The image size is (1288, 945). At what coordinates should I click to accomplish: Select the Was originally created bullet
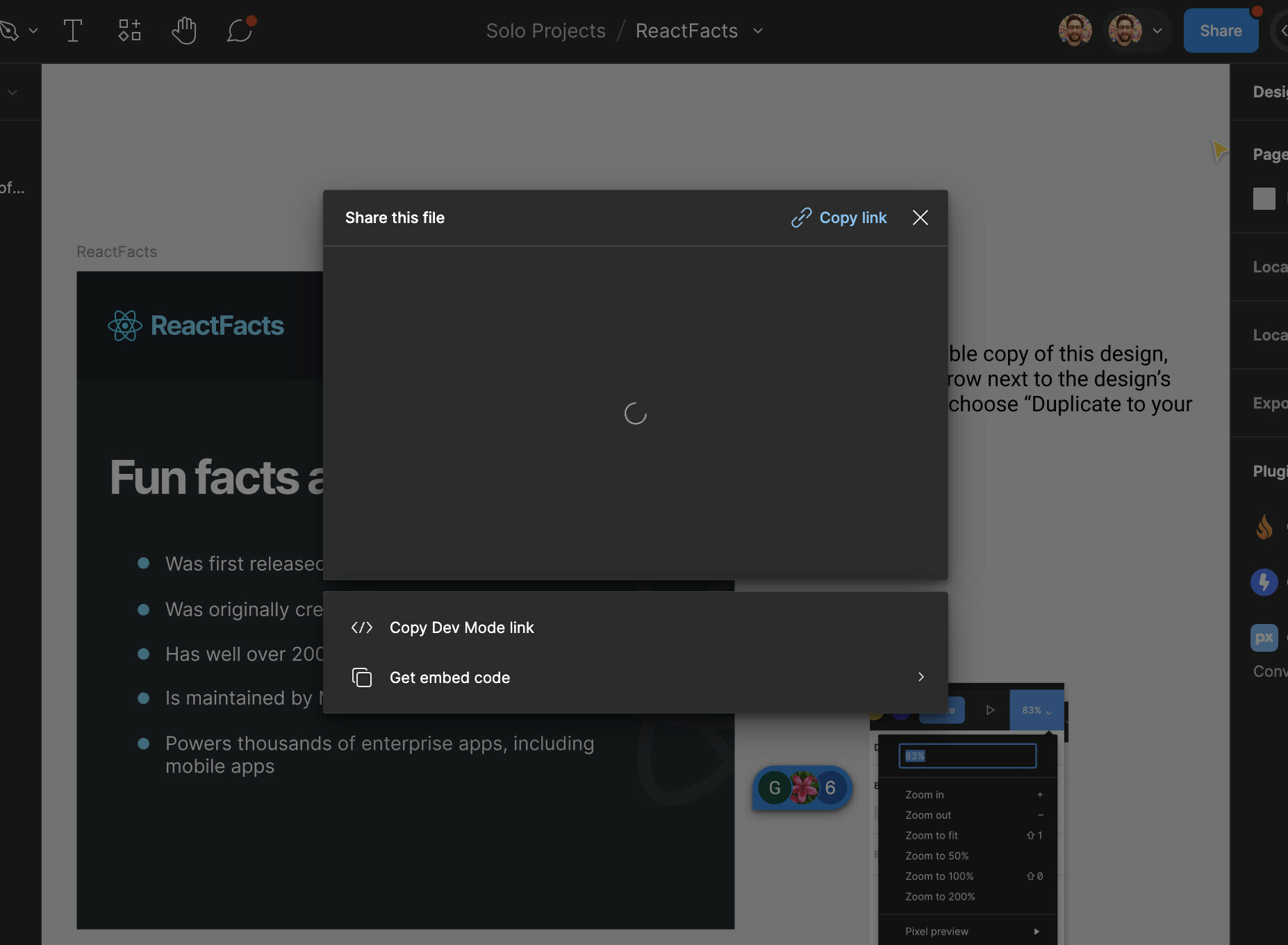(x=245, y=609)
